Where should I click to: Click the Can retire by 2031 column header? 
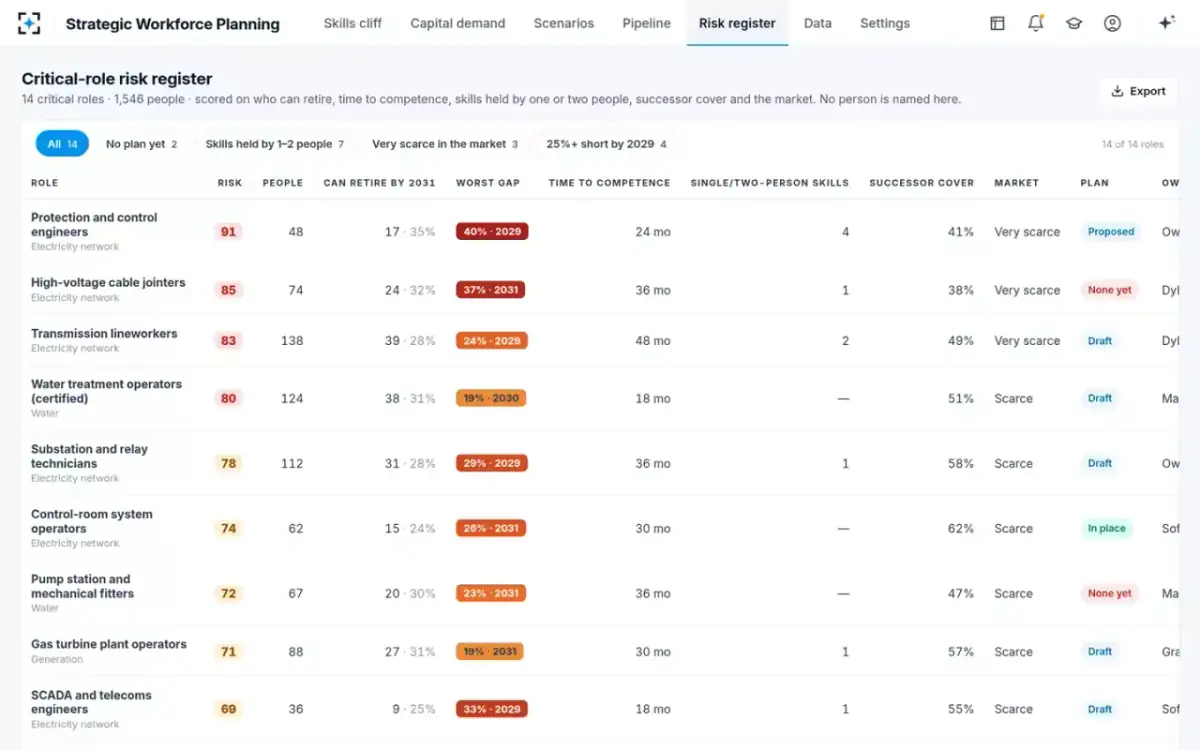pyautogui.click(x=379, y=183)
